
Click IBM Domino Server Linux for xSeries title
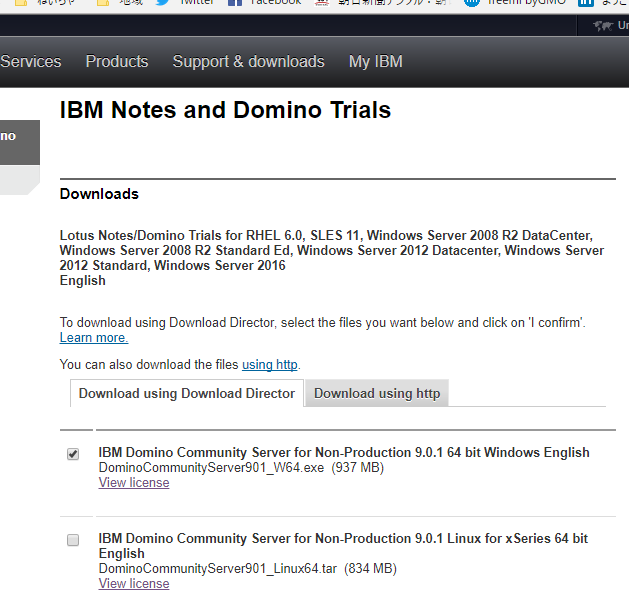click(343, 546)
